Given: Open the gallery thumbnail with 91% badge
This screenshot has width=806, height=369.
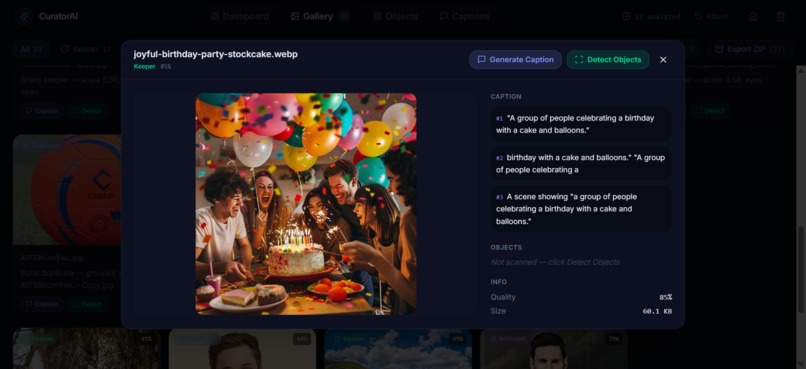Looking at the screenshot, I should (86, 349).
